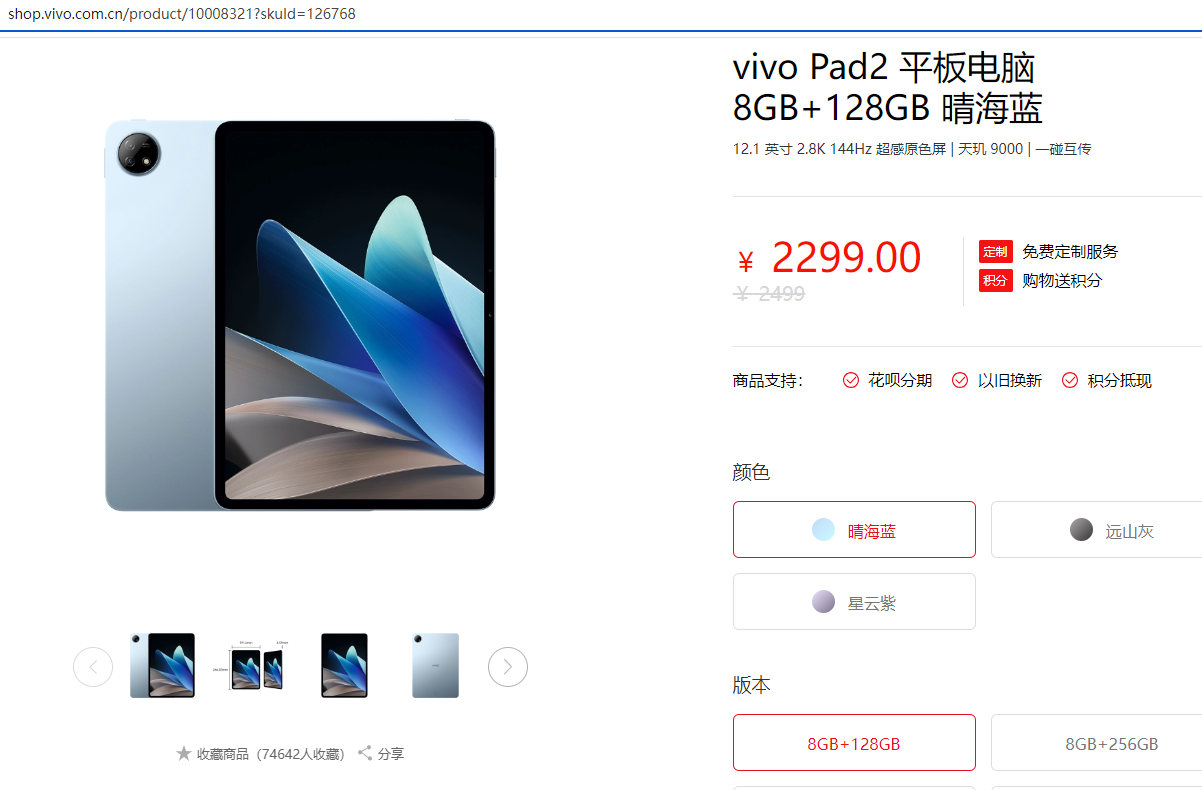Open the front screen only thumbnail
The height and width of the screenshot is (790, 1202).
345,666
